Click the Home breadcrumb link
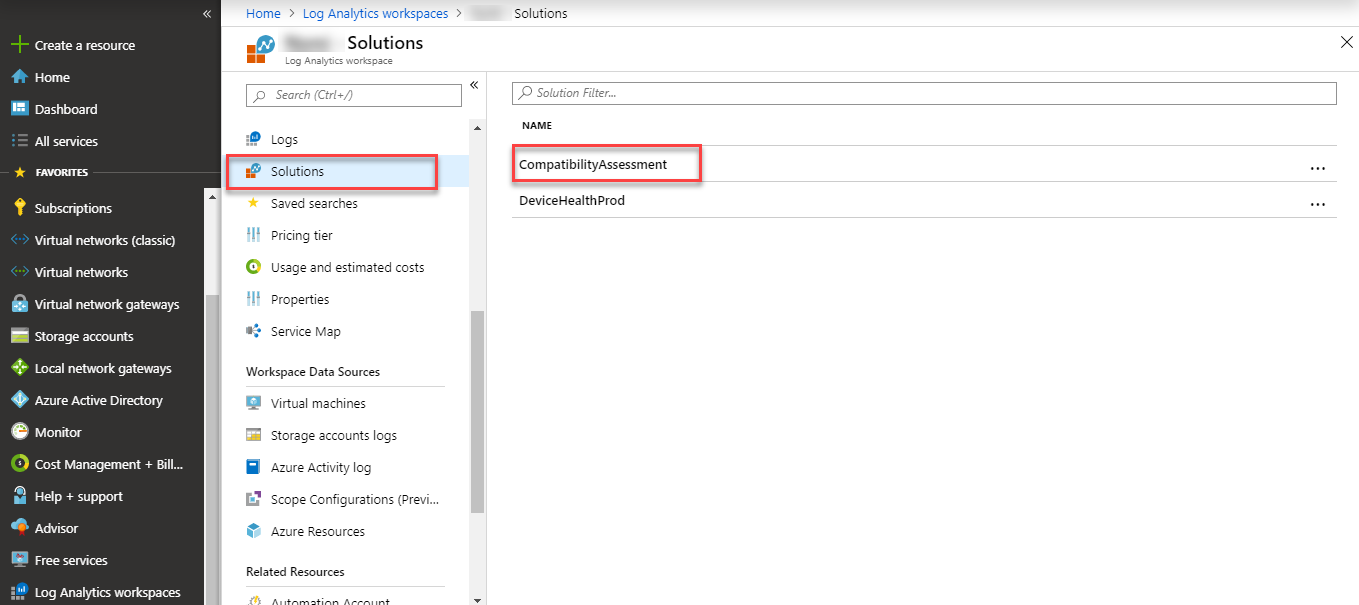 (x=263, y=14)
